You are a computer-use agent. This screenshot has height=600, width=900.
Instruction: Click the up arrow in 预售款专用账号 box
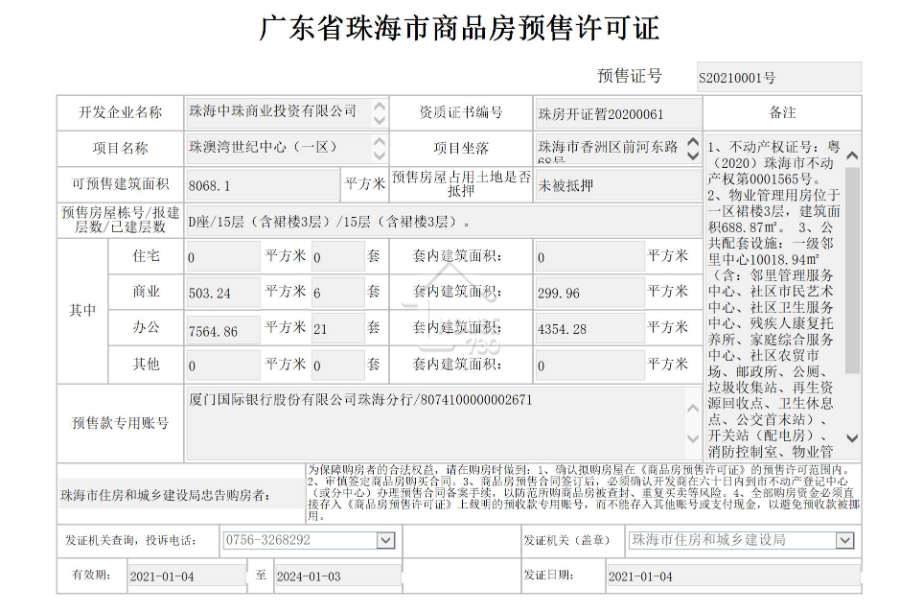point(693,408)
